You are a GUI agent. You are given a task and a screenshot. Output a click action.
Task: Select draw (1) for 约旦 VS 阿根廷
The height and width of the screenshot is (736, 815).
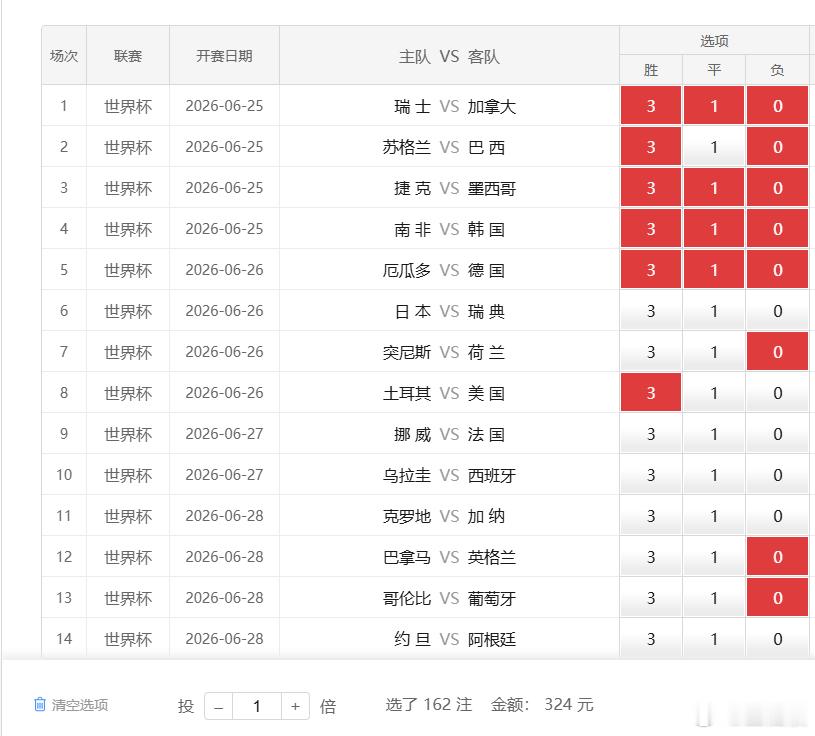click(714, 639)
